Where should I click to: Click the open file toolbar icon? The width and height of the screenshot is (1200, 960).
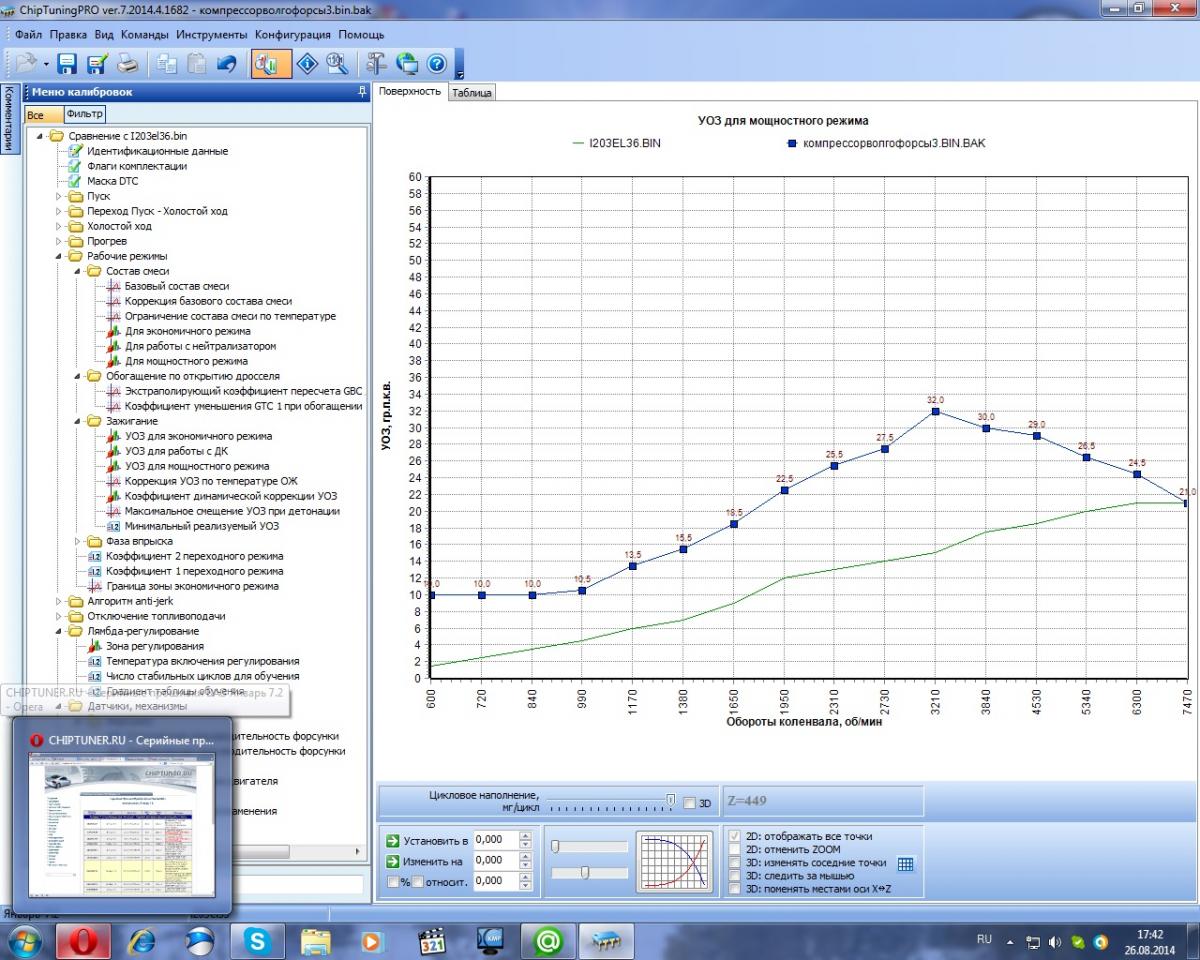click(25, 64)
